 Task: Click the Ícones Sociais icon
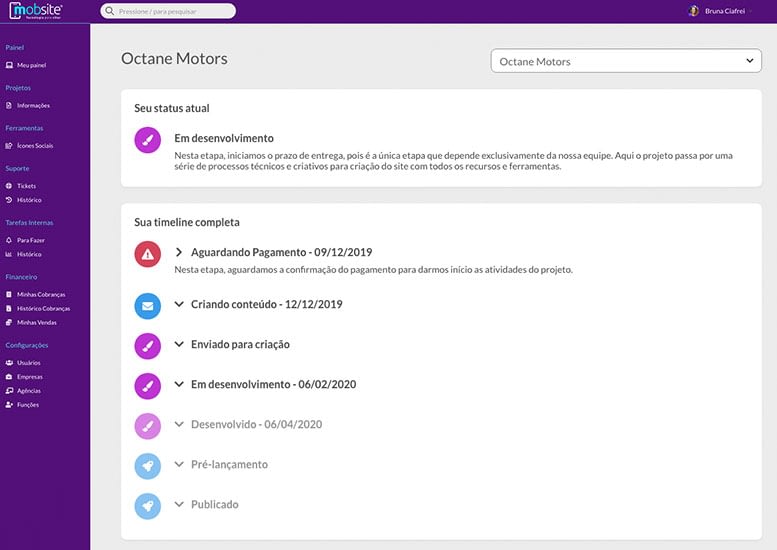tap(9, 146)
